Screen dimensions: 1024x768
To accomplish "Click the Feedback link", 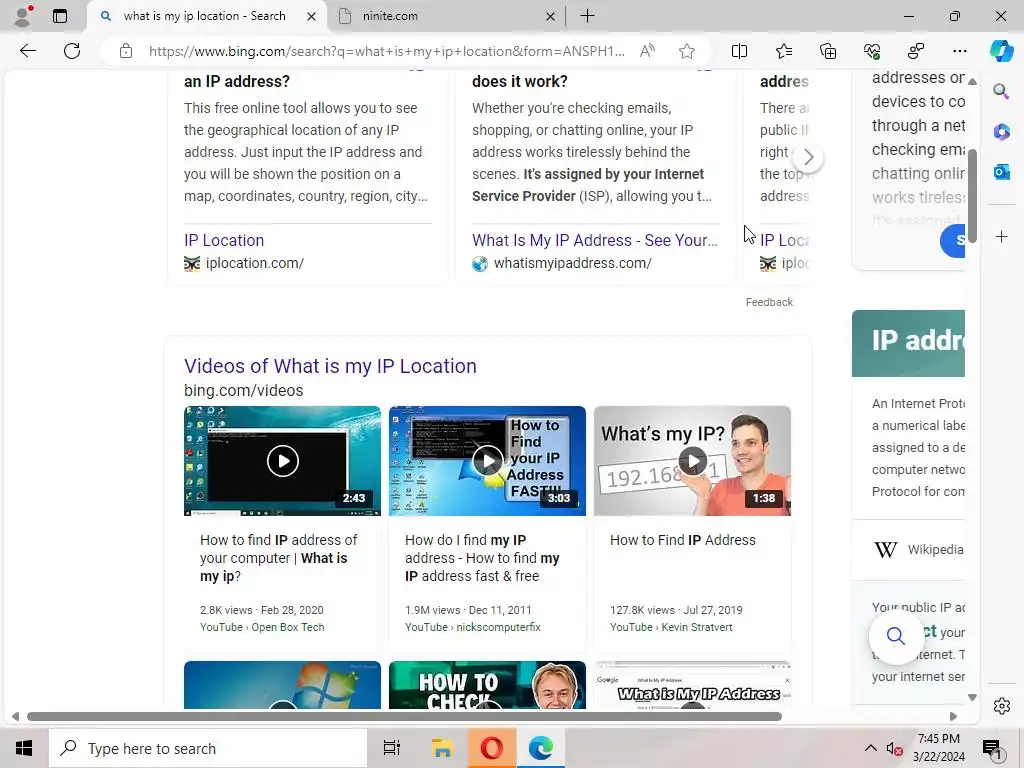I will coord(769,302).
